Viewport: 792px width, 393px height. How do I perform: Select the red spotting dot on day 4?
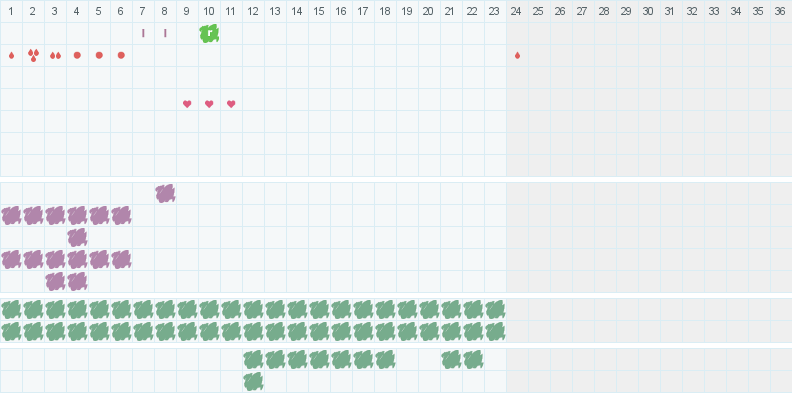pos(77,55)
